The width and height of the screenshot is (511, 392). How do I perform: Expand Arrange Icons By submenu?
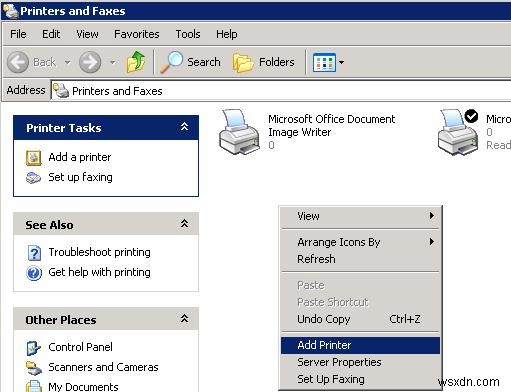tap(360, 242)
